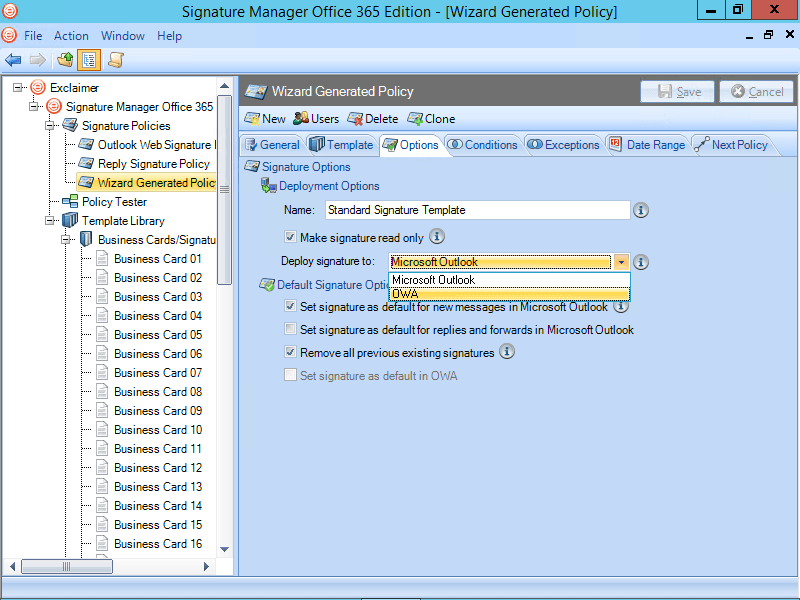Click the tree horizontal scrollbar thumb
The height and width of the screenshot is (600, 800).
pos(67,566)
